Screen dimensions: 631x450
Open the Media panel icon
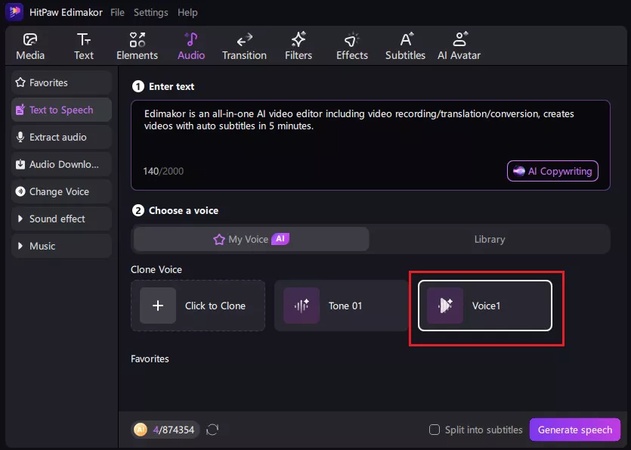30,40
